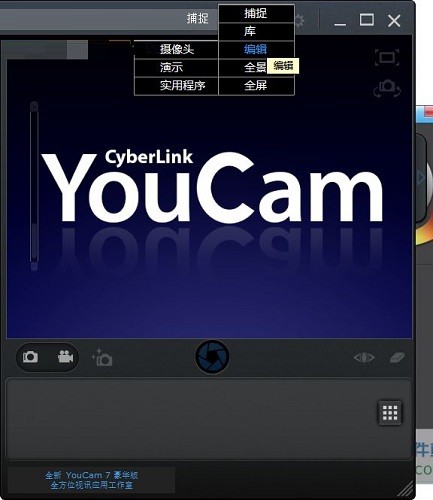Open the effects grid button

tap(390, 413)
